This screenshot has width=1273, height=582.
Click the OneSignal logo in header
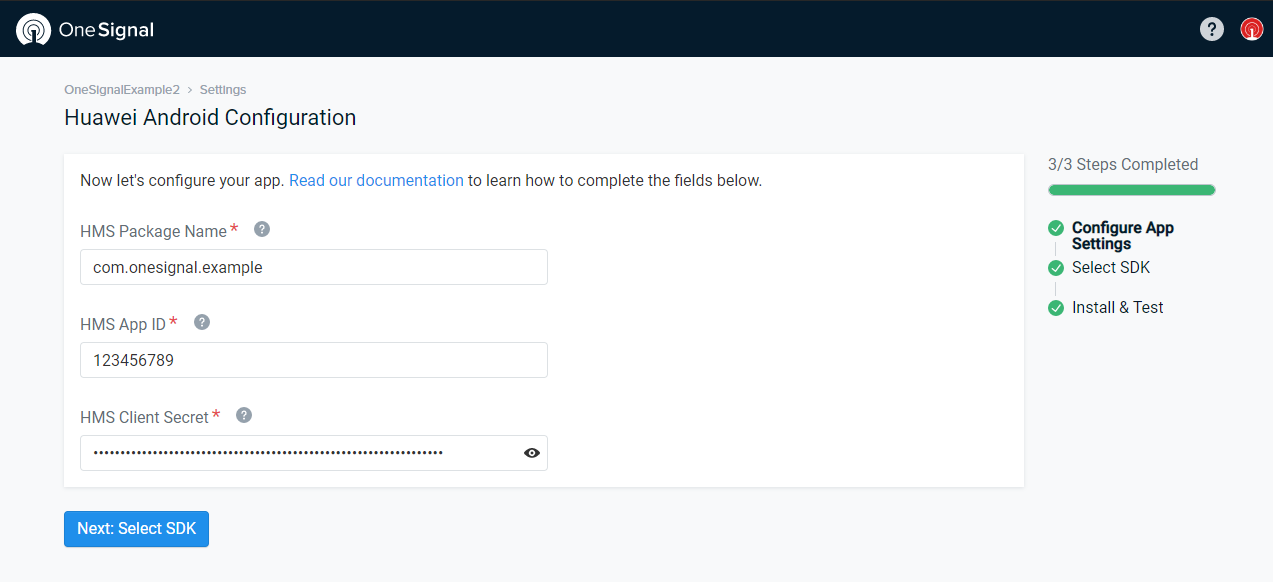click(x=85, y=29)
